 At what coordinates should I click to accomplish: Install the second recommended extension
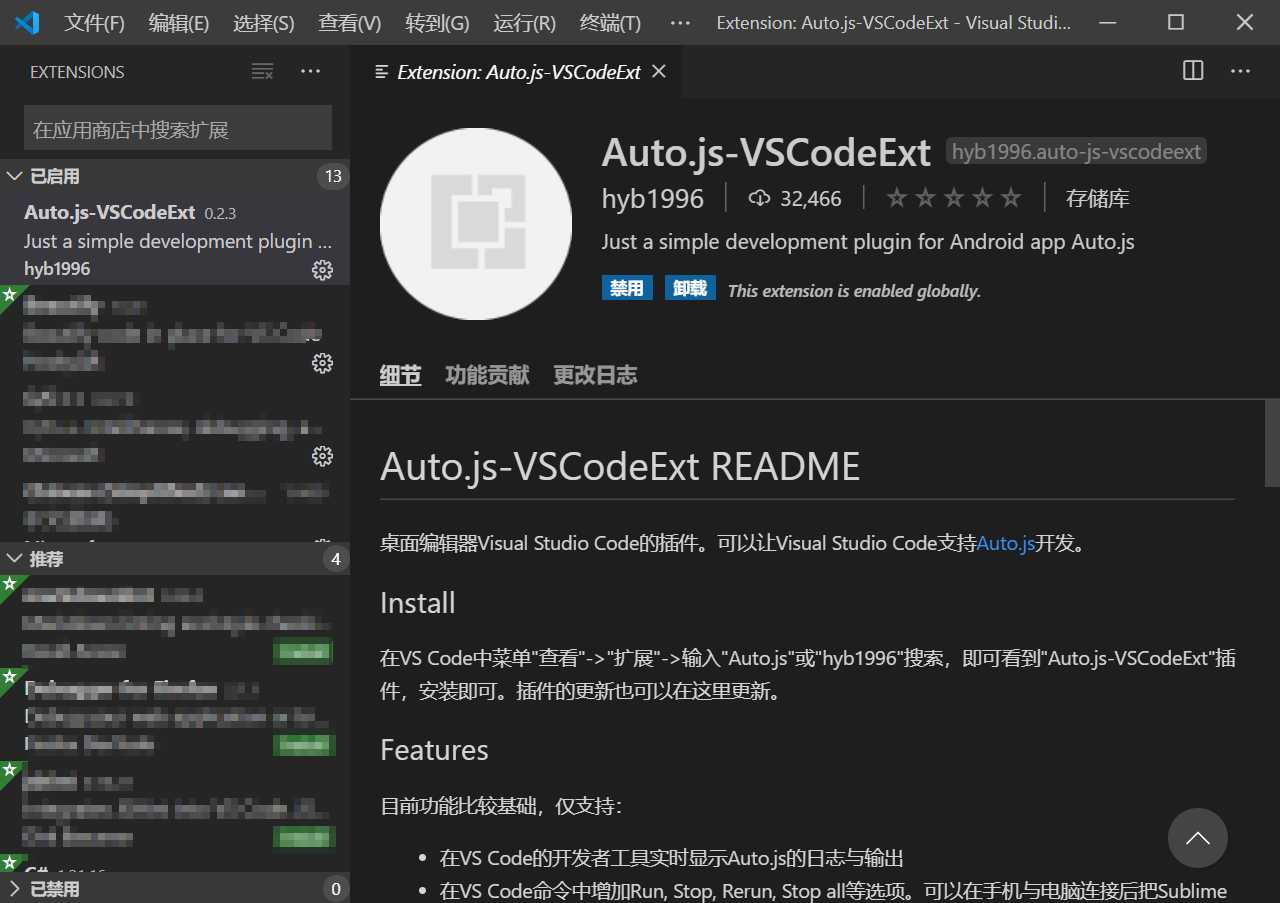pyautogui.click(x=303, y=744)
